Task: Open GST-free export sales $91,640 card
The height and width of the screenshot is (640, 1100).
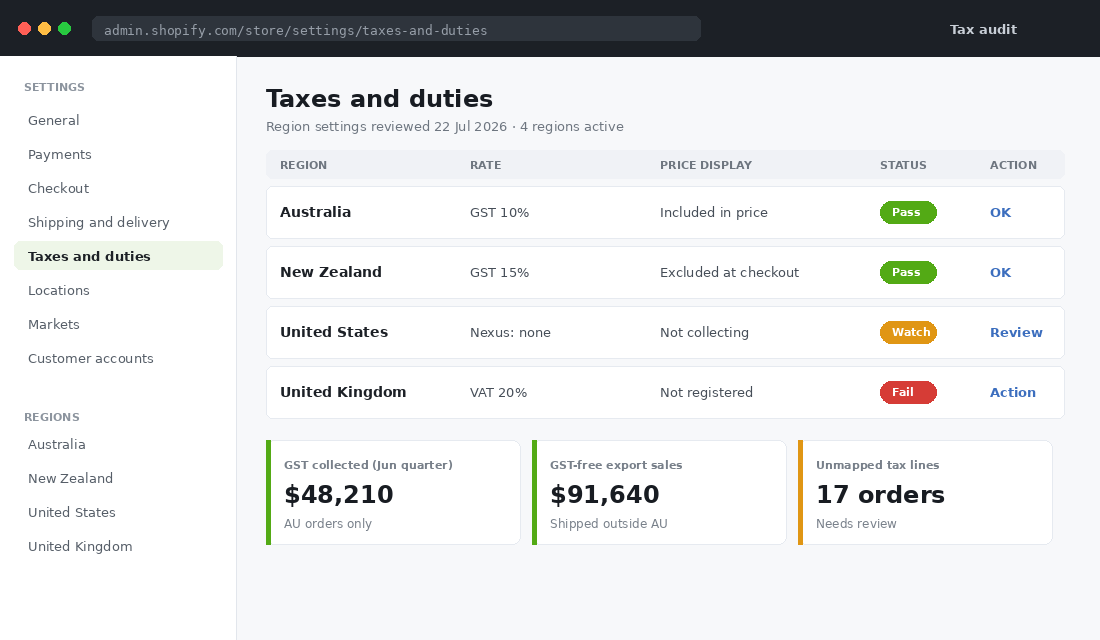Action: click(x=659, y=493)
